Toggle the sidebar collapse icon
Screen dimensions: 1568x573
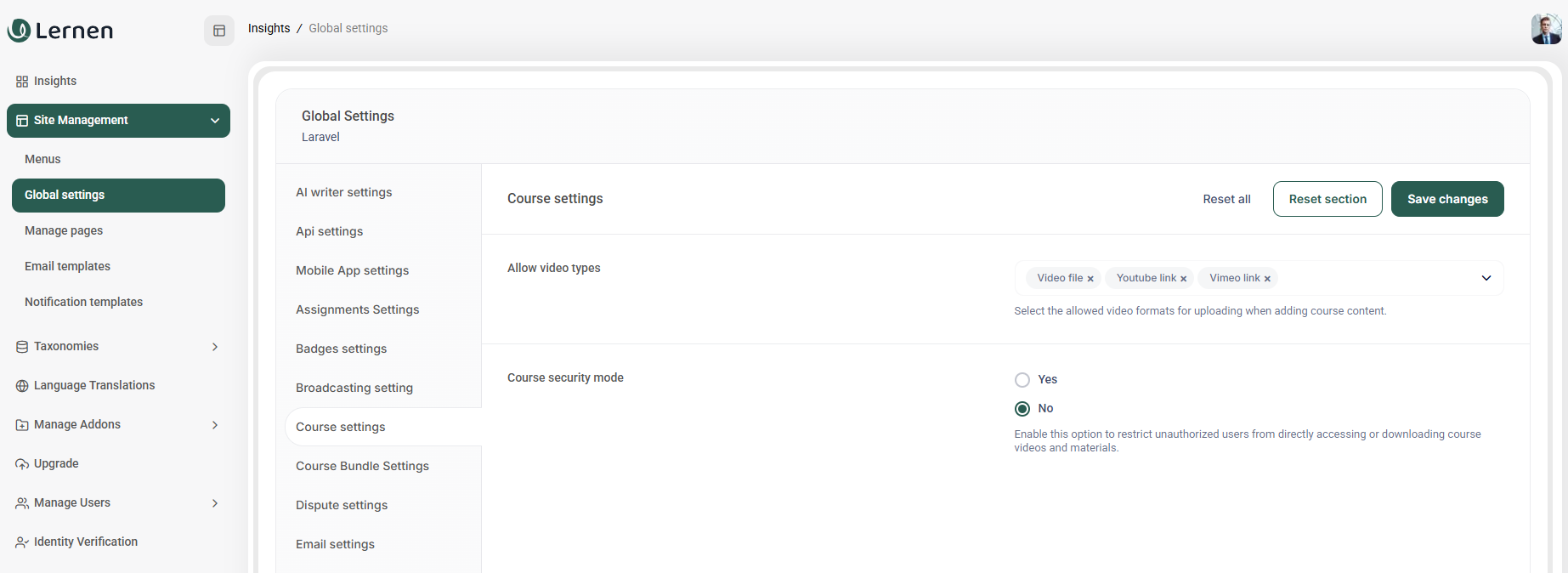pos(219,31)
